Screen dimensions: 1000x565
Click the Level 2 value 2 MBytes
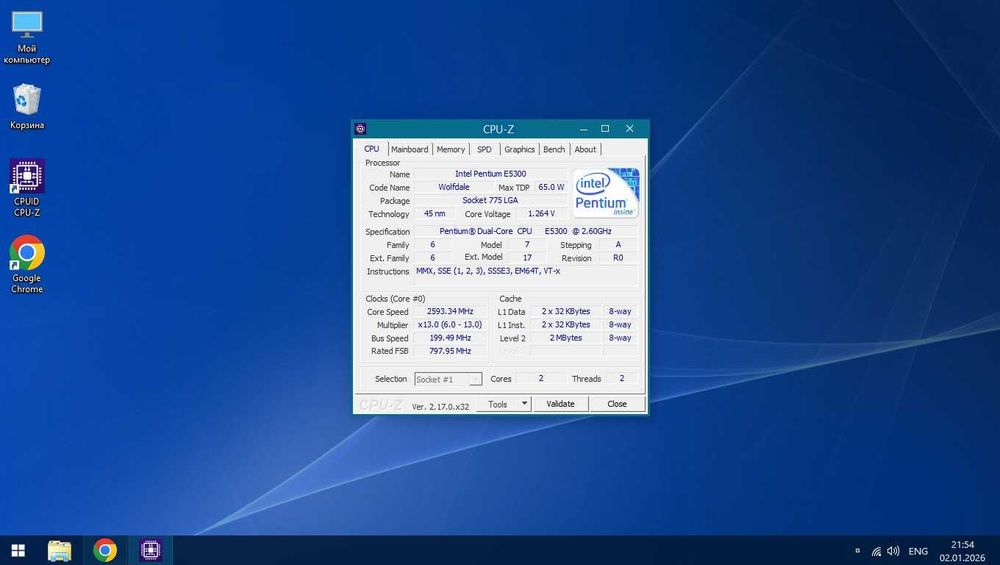(x=566, y=338)
